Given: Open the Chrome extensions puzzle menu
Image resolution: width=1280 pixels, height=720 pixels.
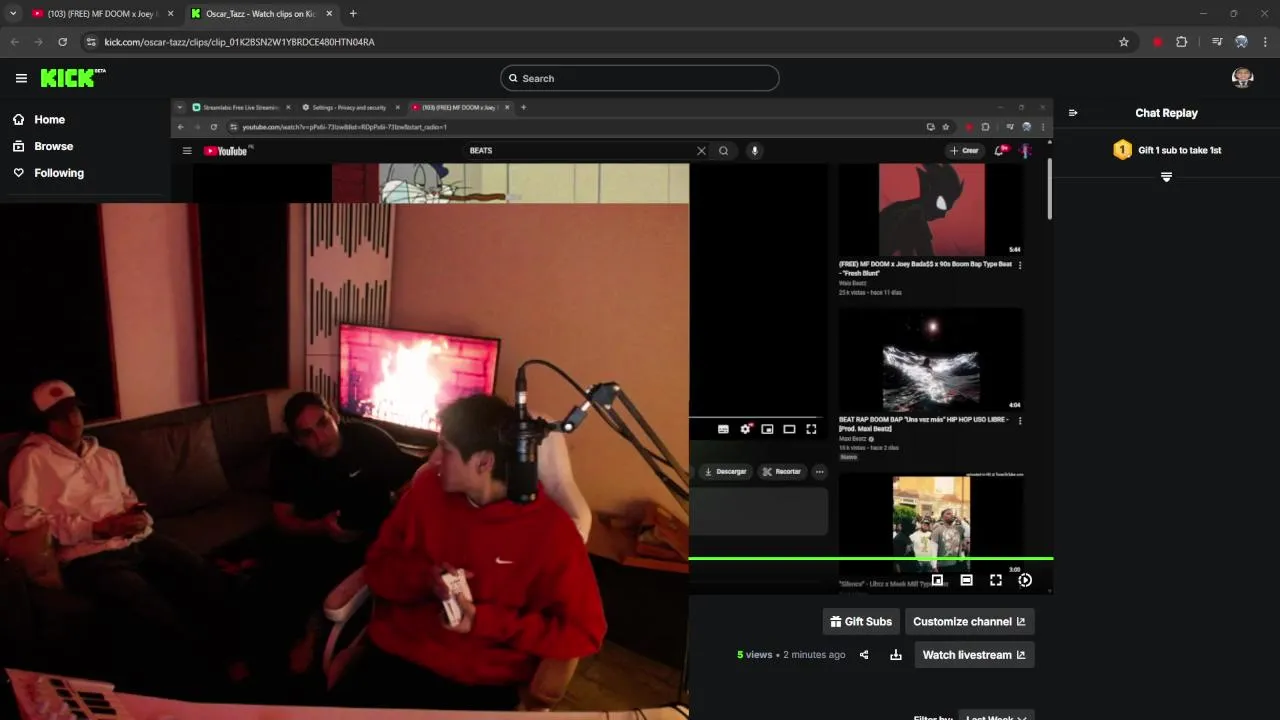Looking at the screenshot, I should tap(1182, 42).
